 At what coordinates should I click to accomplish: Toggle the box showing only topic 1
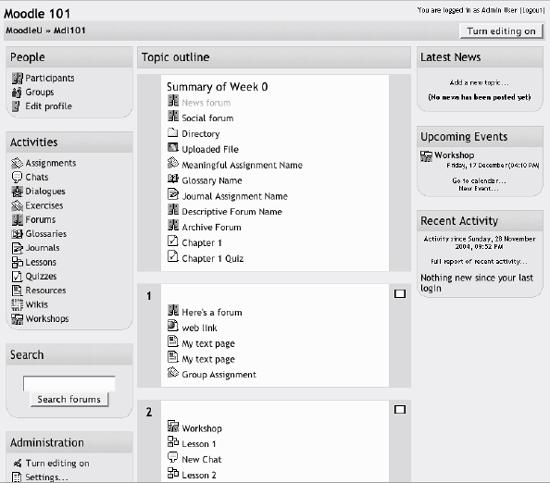click(400, 294)
